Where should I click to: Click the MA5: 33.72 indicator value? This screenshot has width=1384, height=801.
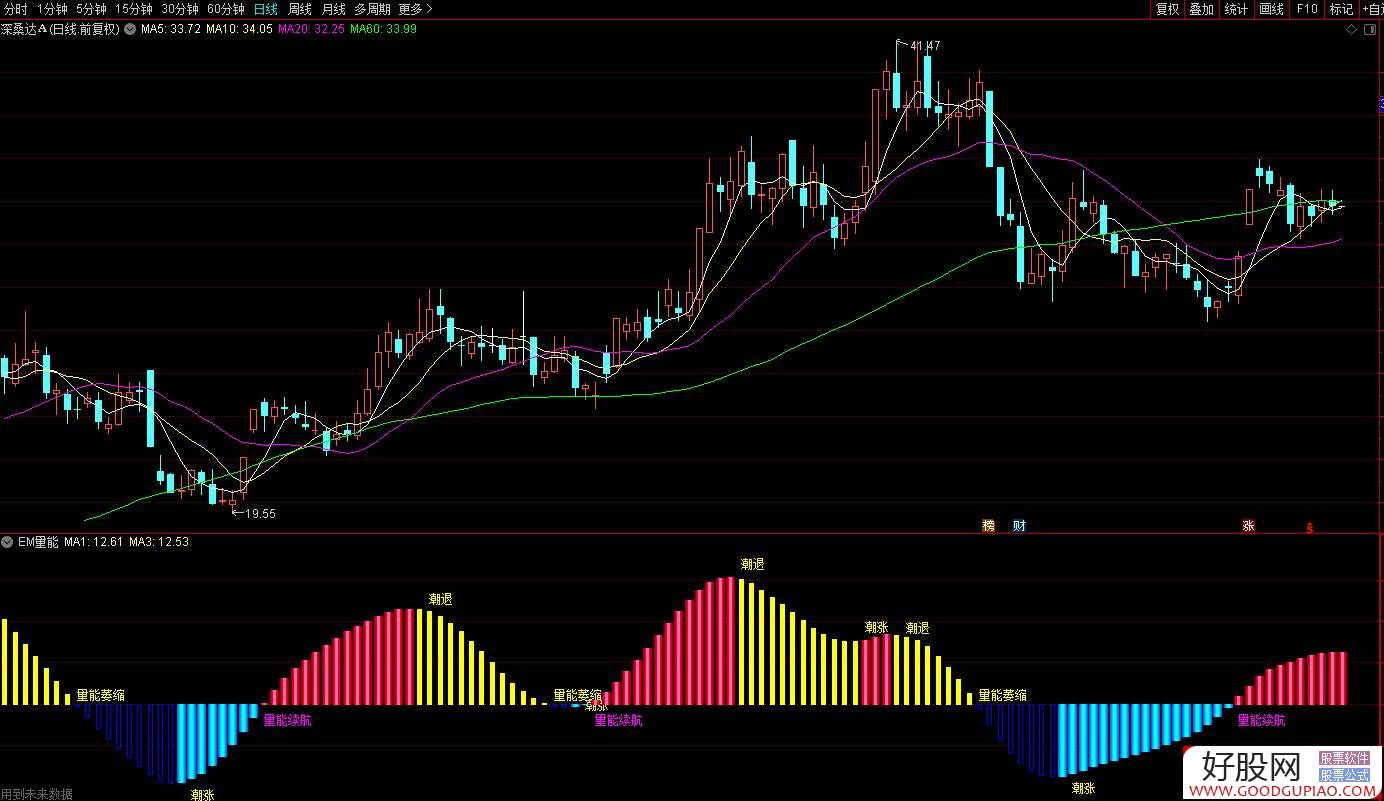(170, 29)
